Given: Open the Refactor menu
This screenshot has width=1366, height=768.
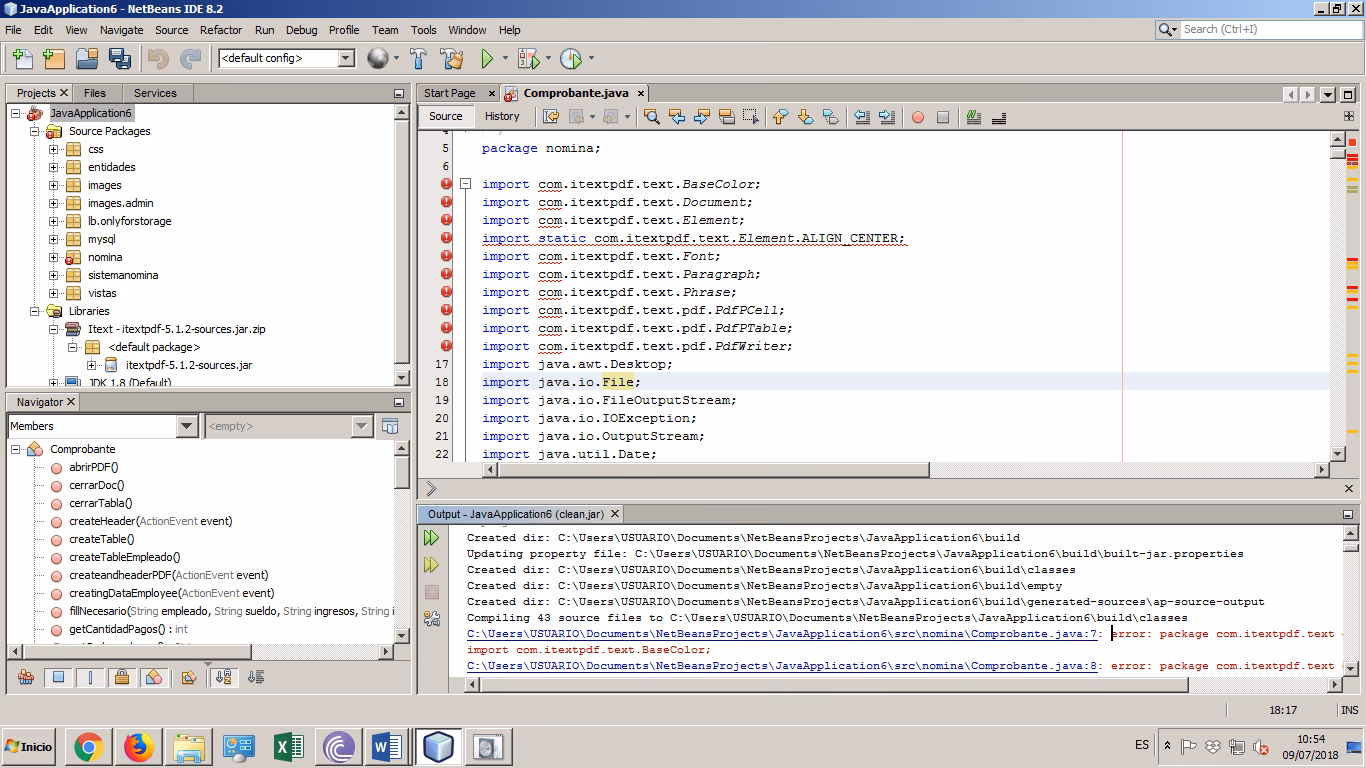Looking at the screenshot, I should pyautogui.click(x=220, y=30).
